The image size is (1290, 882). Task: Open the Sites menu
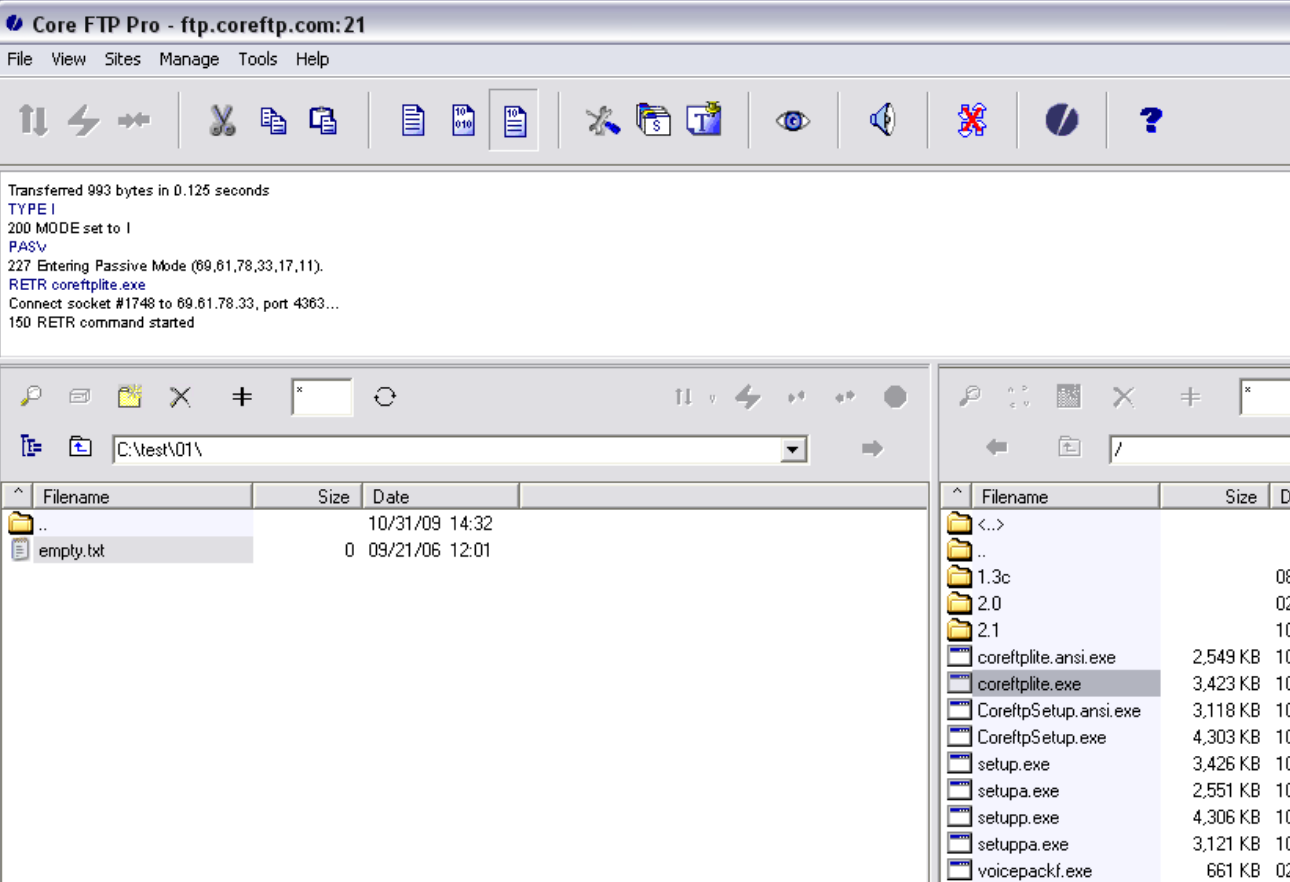(x=122, y=59)
